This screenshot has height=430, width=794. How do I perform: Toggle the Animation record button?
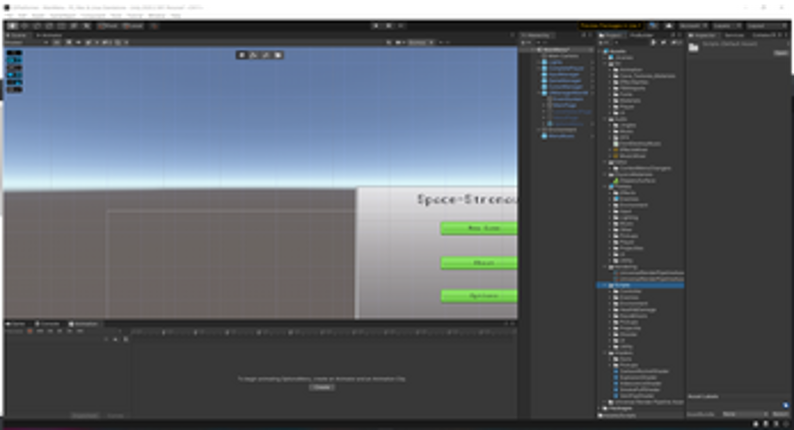coord(30,331)
